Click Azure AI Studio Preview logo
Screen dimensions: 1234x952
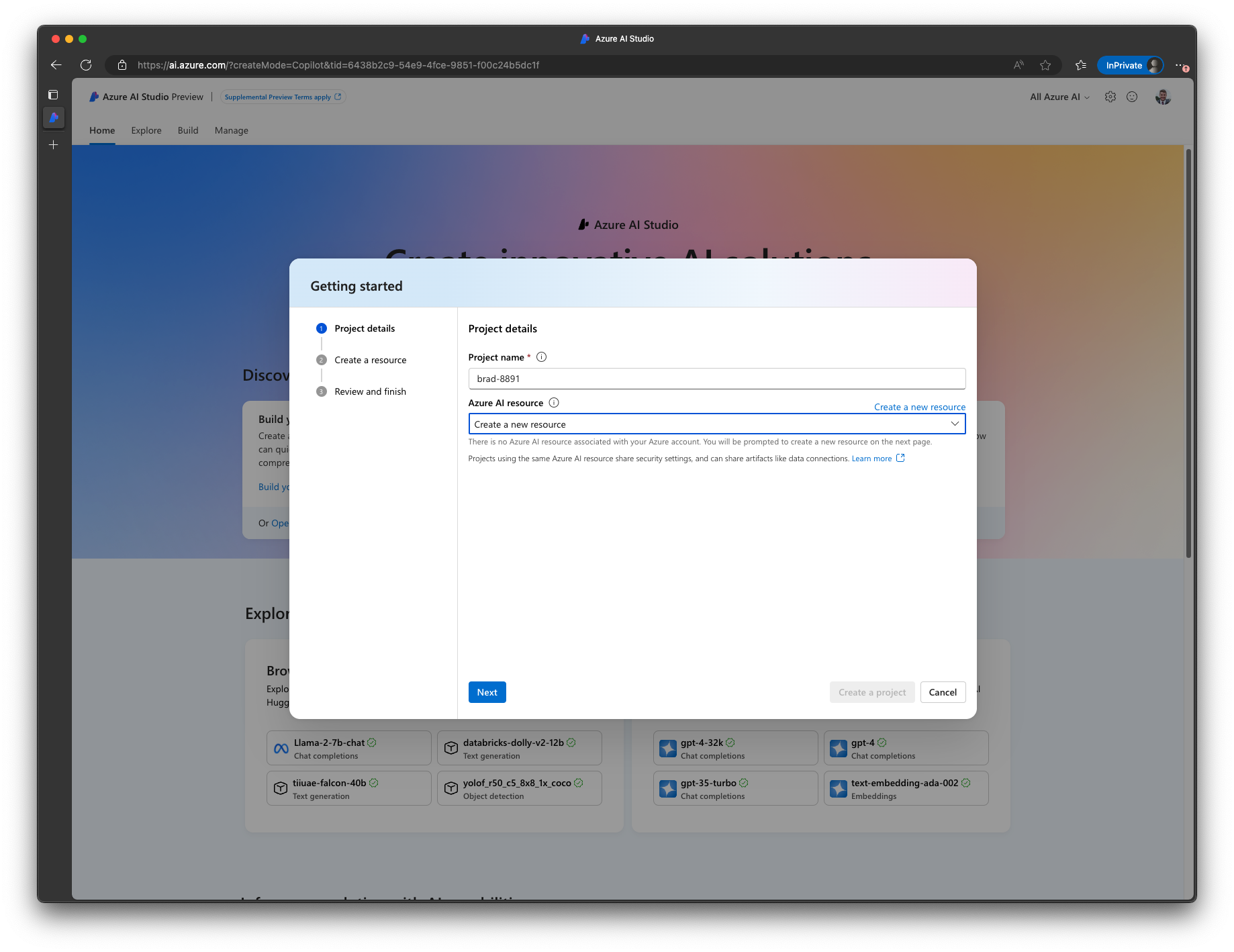[x=146, y=97]
